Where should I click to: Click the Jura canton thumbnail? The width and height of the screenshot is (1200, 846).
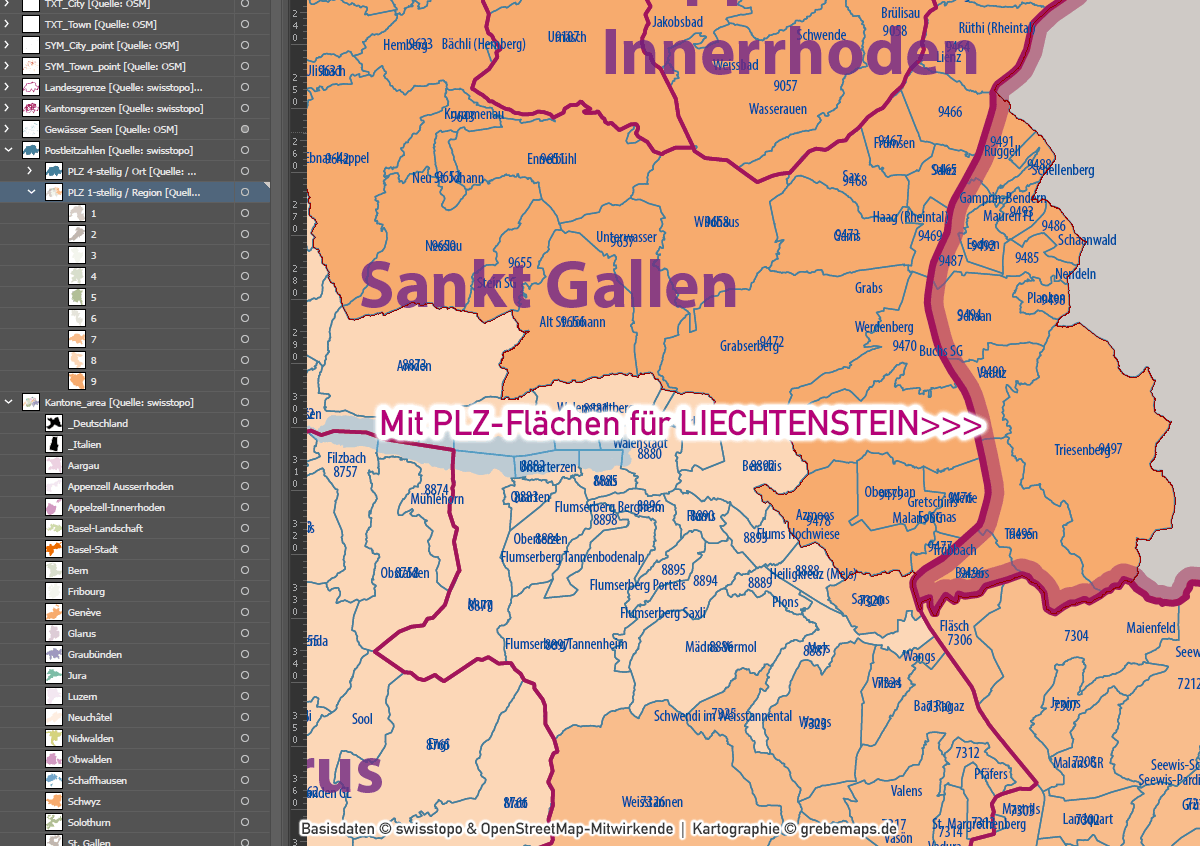pyautogui.click(x=55, y=675)
